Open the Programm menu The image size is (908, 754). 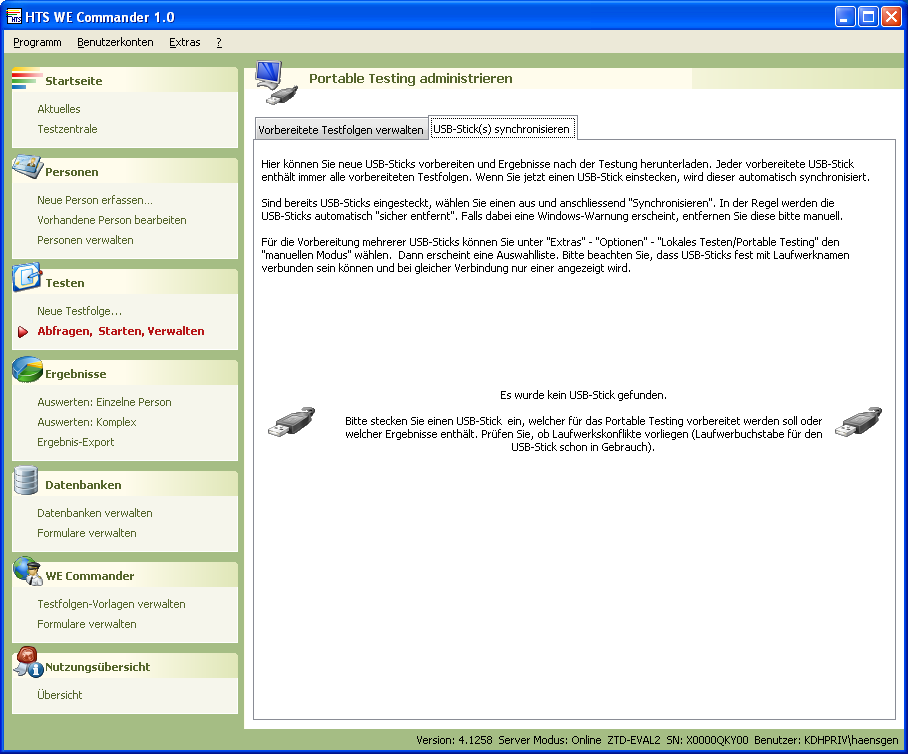pyautogui.click(x=37, y=42)
